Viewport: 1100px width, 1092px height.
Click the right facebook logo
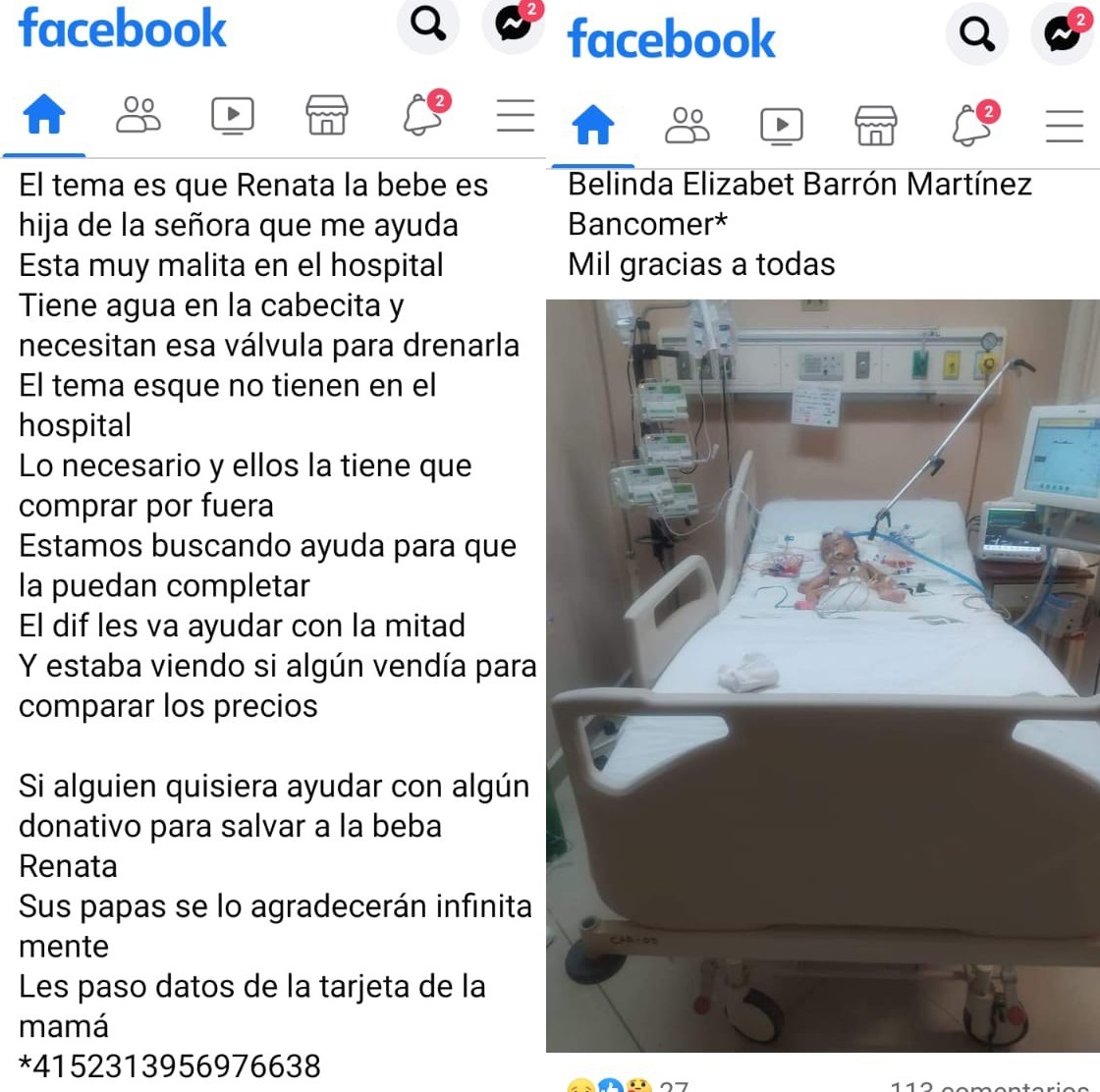point(672,39)
